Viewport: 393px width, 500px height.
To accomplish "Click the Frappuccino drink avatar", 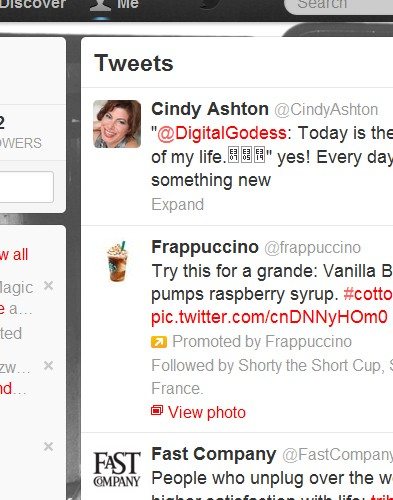I will click(117, 261).
